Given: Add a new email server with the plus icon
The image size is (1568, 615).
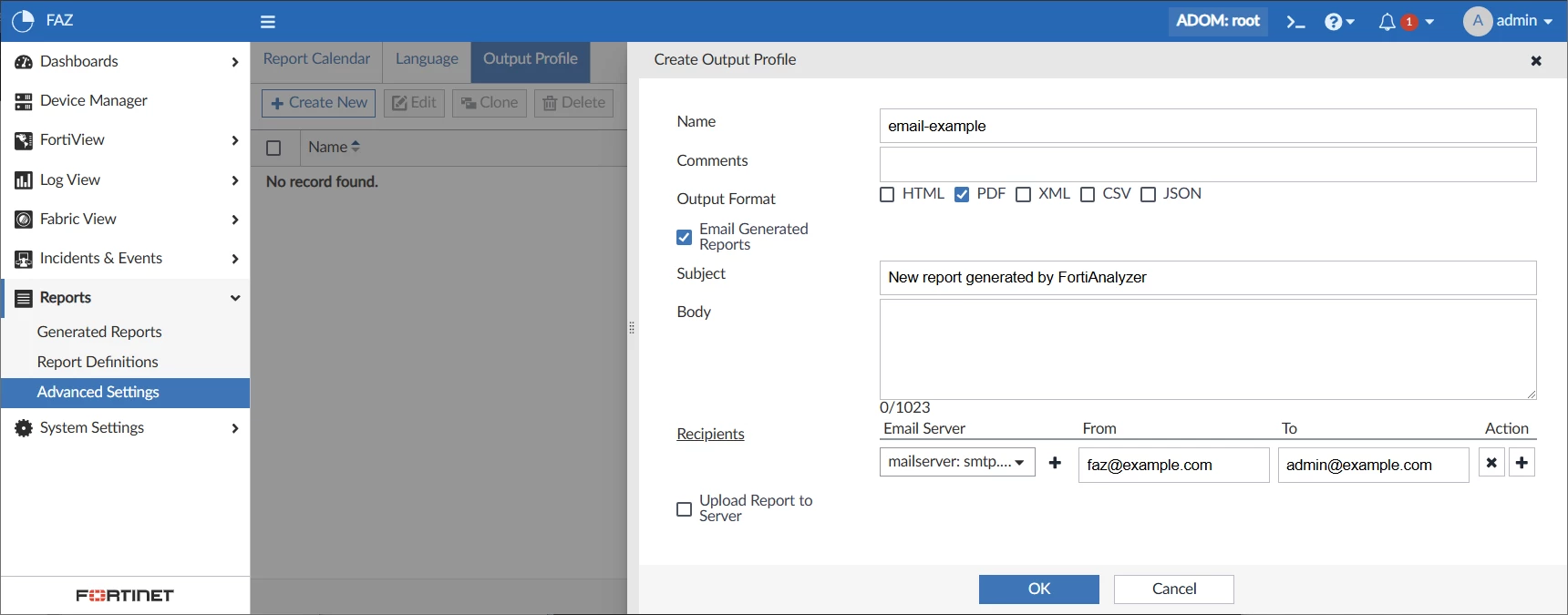Looking at the screenshot, I should pos(1055,463).
